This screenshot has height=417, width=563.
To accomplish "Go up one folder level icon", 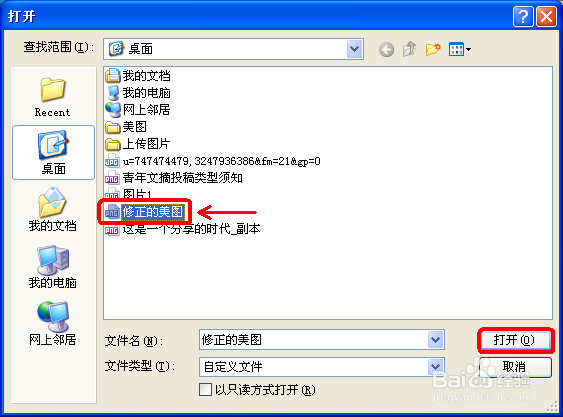I will click(x=409, y=49).
